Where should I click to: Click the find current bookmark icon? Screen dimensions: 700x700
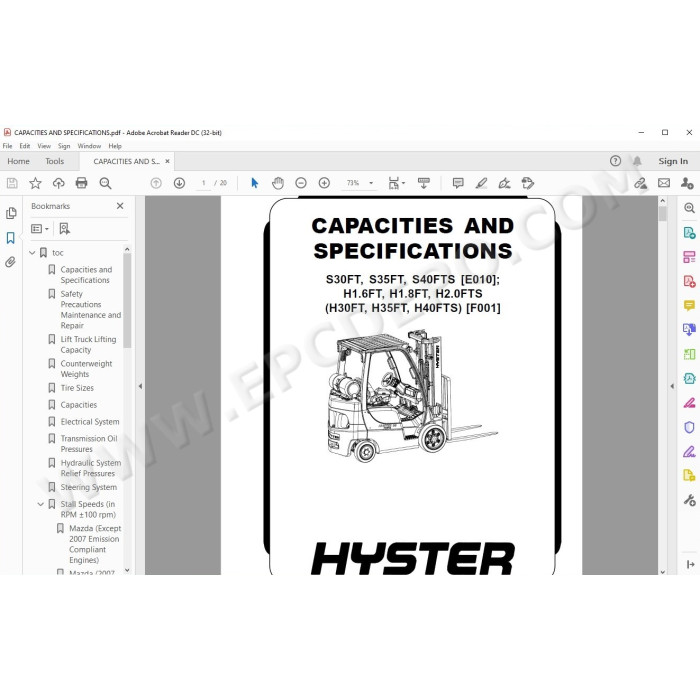[64, 229]
